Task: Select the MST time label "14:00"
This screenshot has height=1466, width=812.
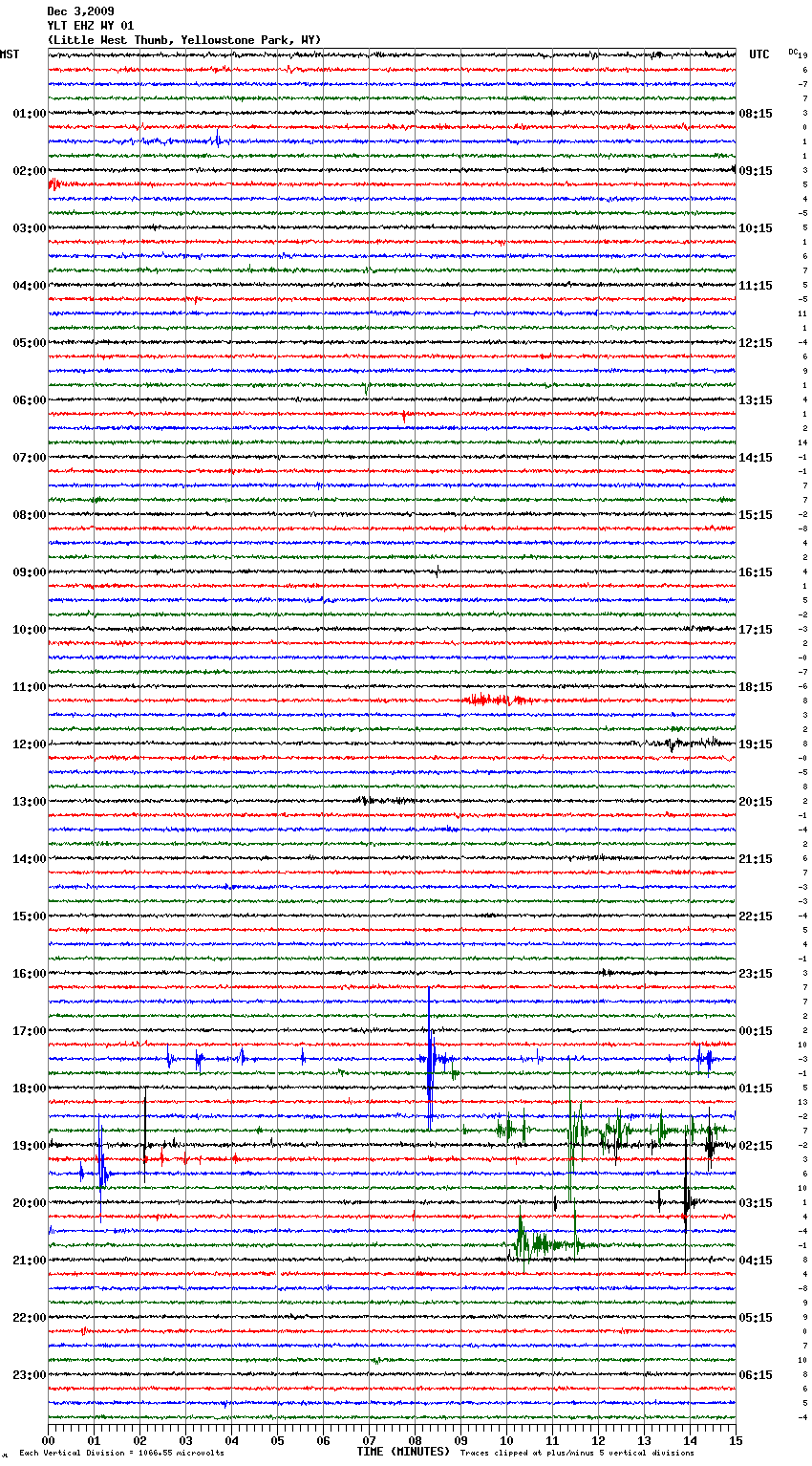Action: point(30,859)
